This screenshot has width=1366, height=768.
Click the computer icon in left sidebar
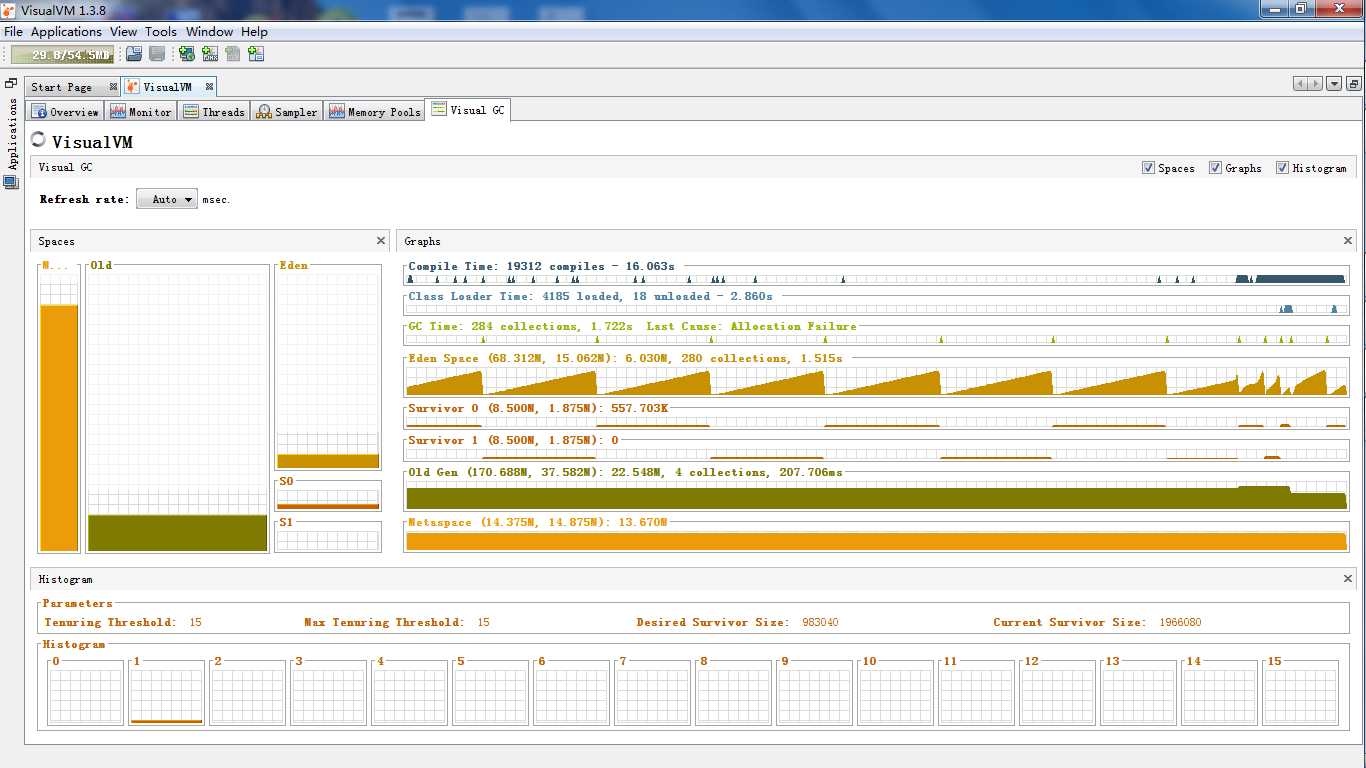[11, 182]
